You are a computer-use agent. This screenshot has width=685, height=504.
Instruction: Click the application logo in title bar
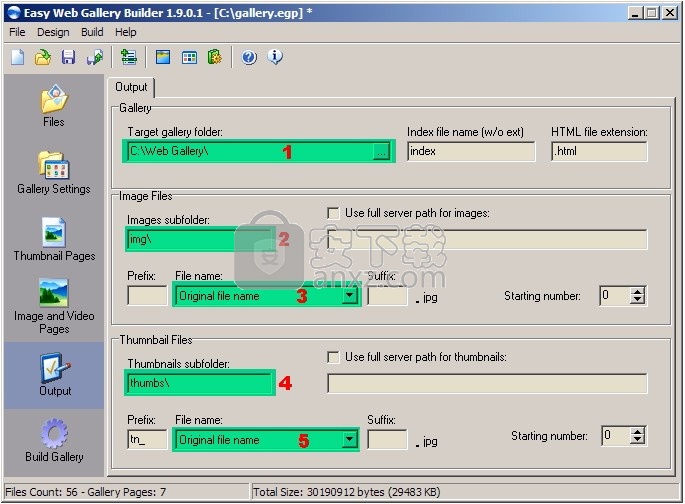point(14,13)
